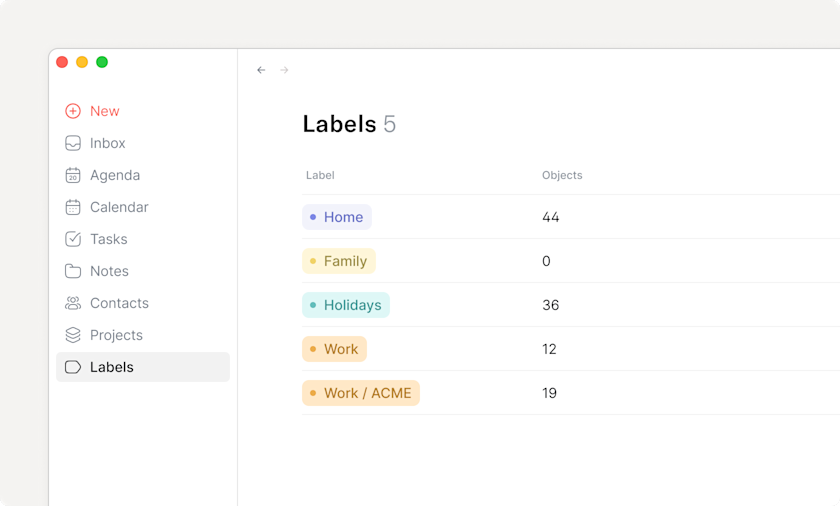
Task: Open the Projects stack icon
Action: 73,335
